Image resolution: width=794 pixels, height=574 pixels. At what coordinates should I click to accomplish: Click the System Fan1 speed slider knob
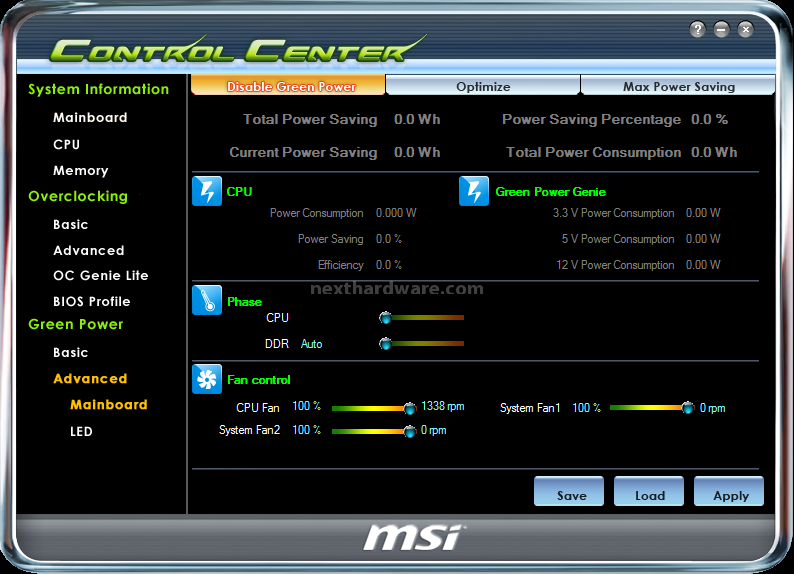pos(688,407)
